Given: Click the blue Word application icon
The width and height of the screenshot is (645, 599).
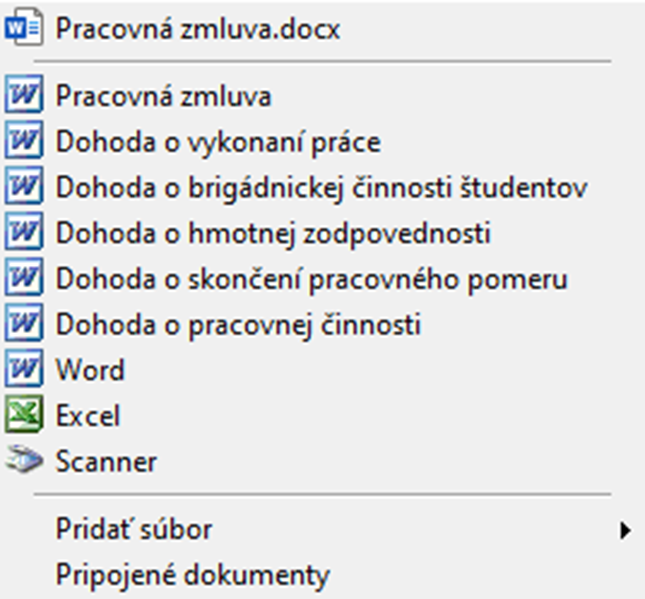Looking at the screenshot, I should pyautogui.click(x=23, y=368).
